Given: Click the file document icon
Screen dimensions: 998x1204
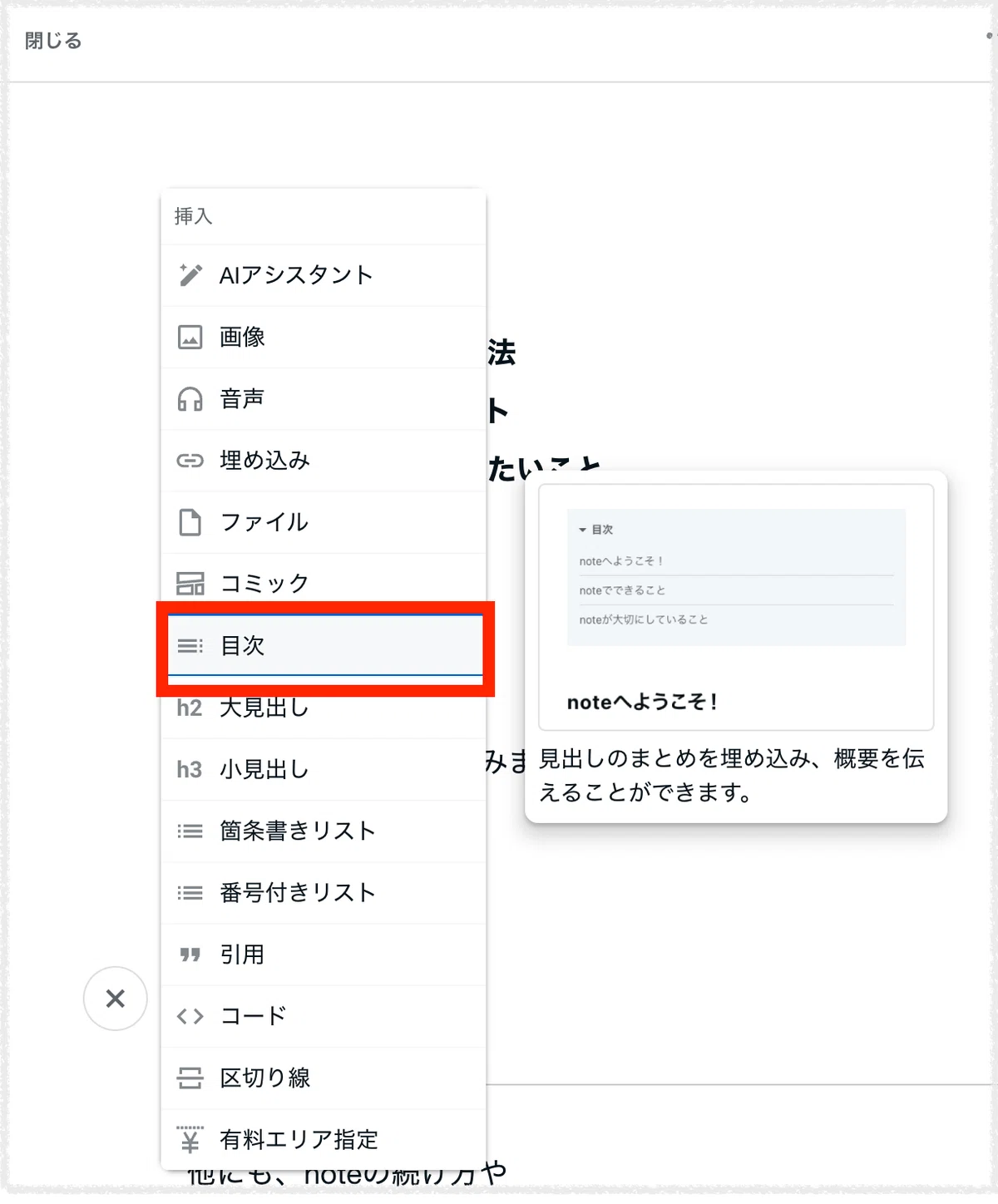Looking at the screenshot, I should point(190,522).
